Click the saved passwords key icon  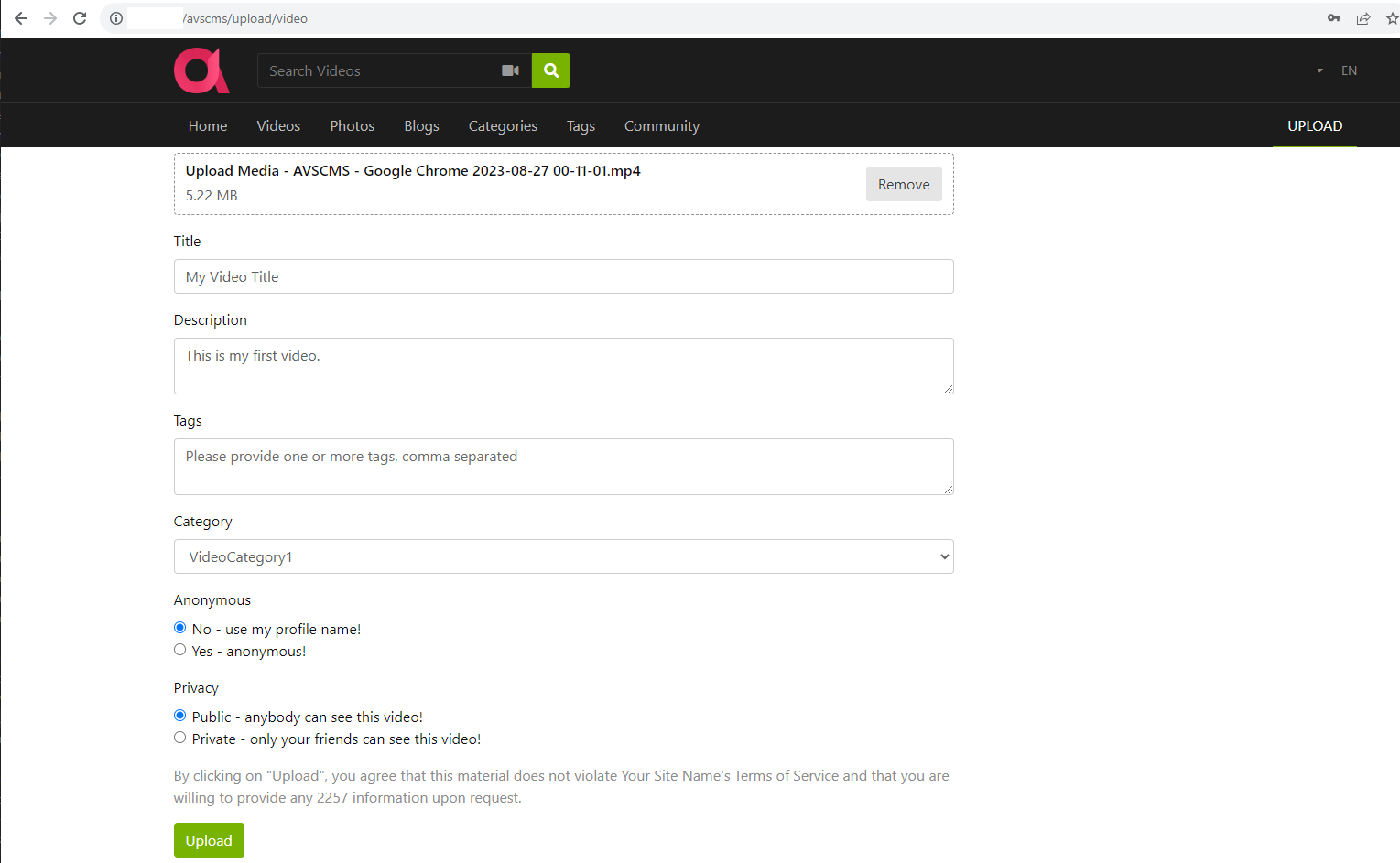tap(1334, 18)
